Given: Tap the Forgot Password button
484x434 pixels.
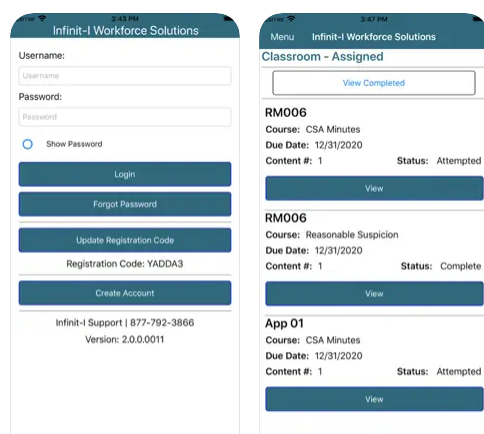Looking at the screenshot, I should coord(125,204).
